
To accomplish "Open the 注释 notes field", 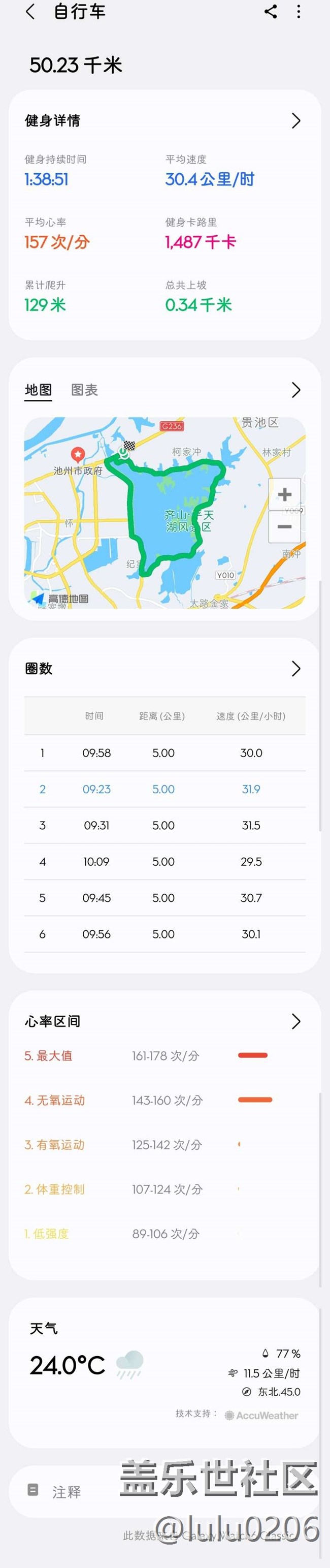I will (67, 1491).
